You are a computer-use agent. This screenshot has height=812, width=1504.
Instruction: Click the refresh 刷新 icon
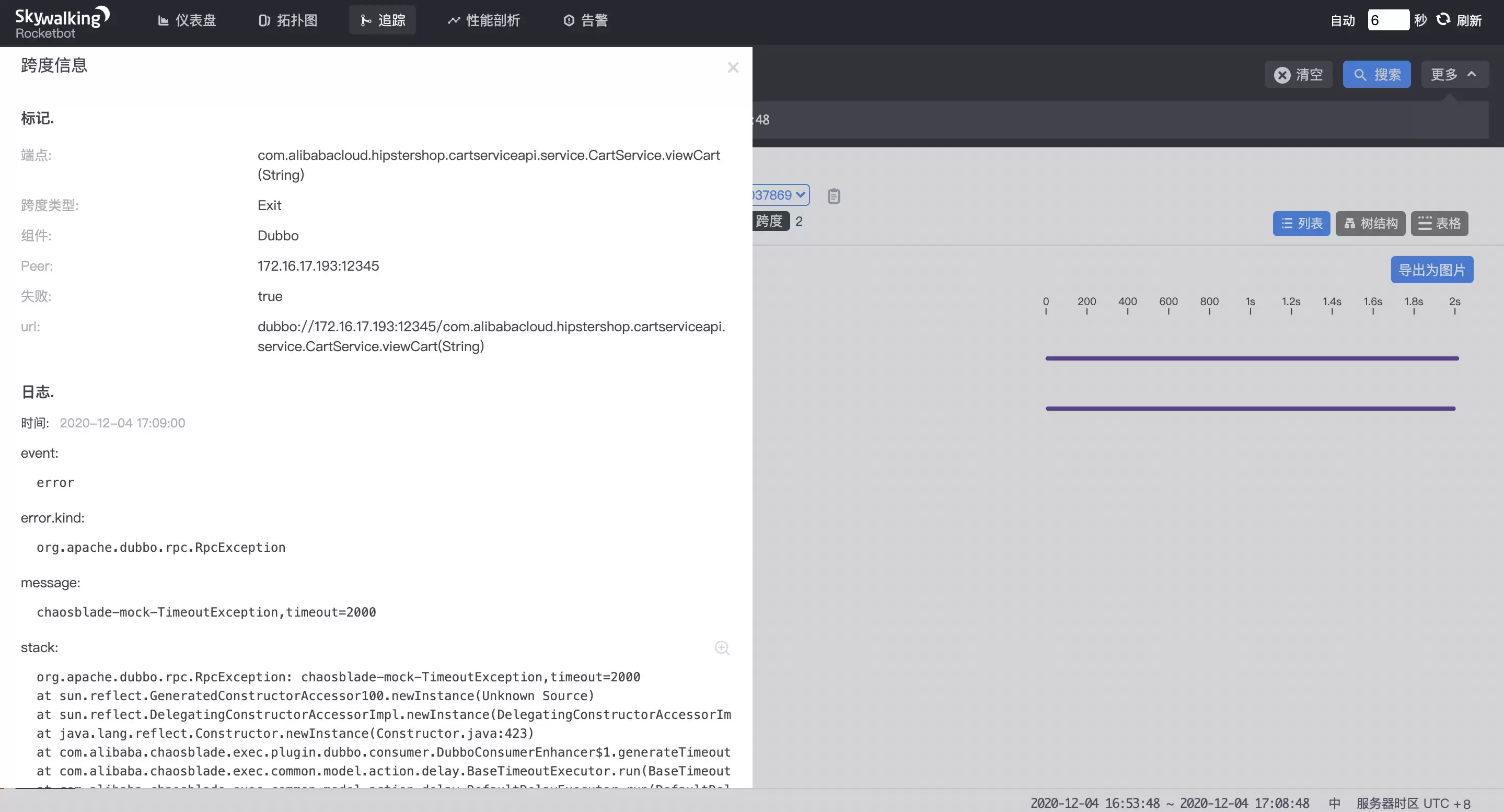coord(1443,19)
